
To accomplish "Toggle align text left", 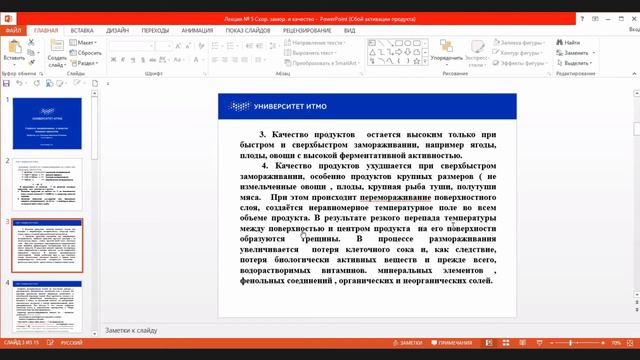I will pyautogui.click(x=215, y=60).
